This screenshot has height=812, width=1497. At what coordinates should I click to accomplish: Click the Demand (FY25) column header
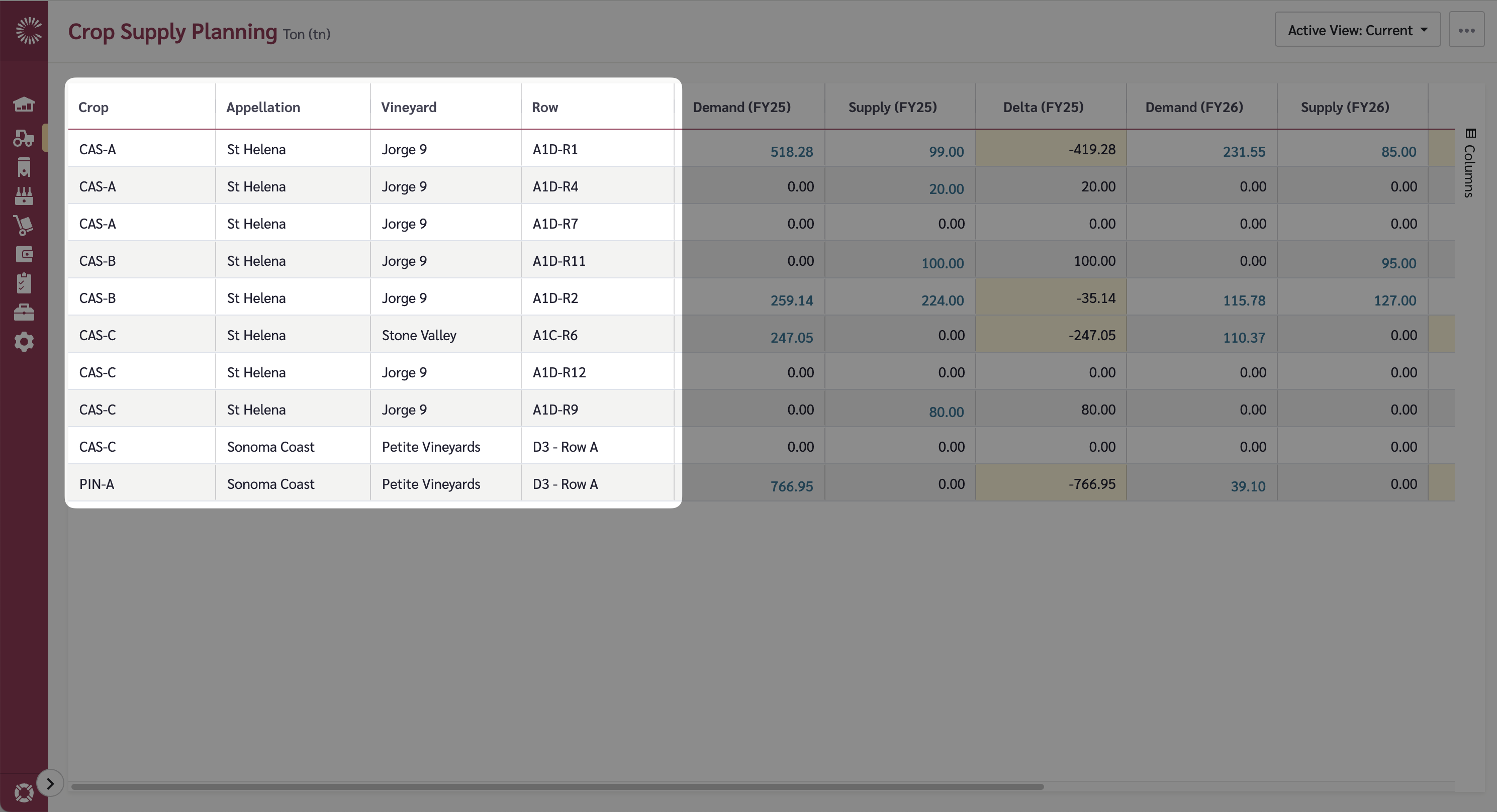pyautogui.click(x=742, y=107)
